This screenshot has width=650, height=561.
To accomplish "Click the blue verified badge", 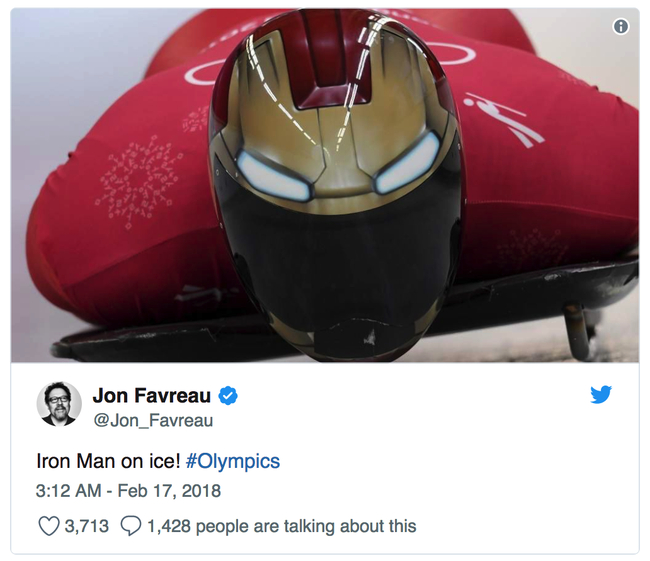I will [229, 397].
